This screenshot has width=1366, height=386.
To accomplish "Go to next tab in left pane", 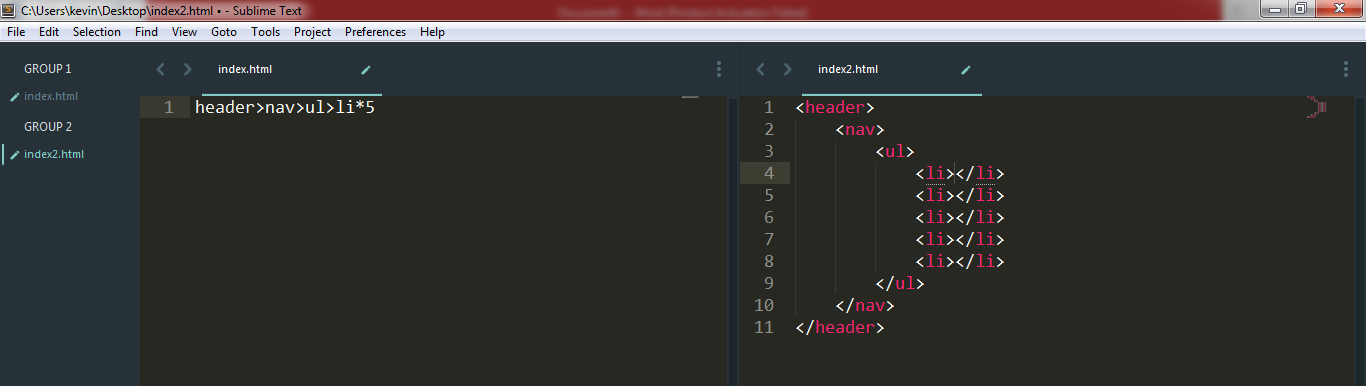I will pyautogui.click(x=187, y=69).
